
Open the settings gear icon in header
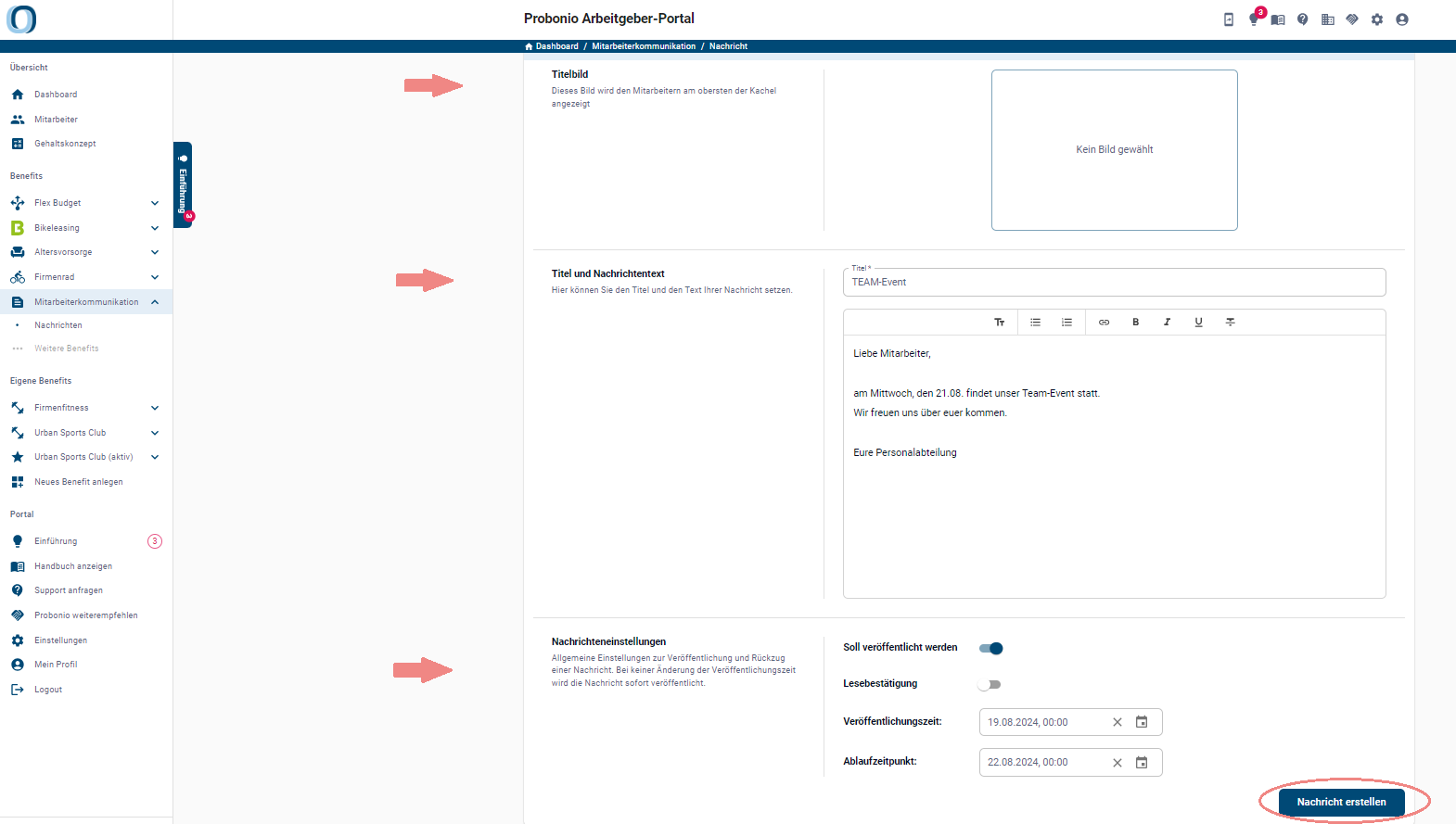tap(1377, 19)
